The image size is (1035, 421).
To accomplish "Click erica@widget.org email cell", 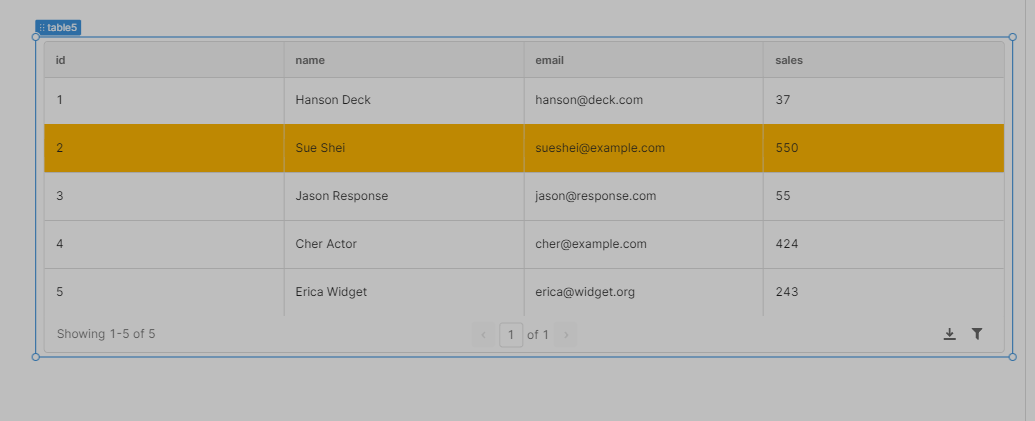I will tap(585, 292).
